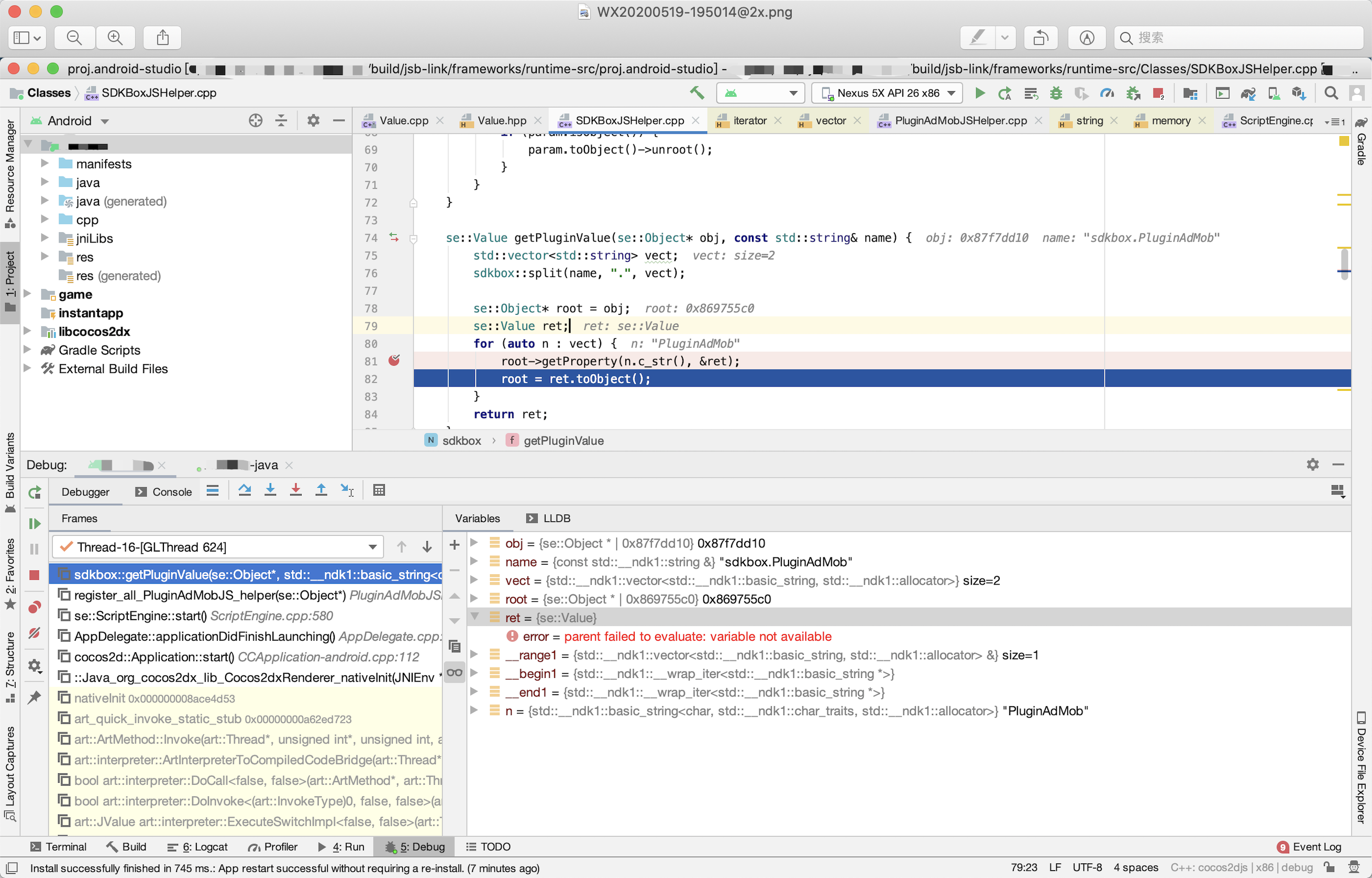The height and width of the screenshot is (878, 1372).
Task: Switch to the PluginAdMobJSHelper.cpp editor tab
Action: click(x=960, y=121)
